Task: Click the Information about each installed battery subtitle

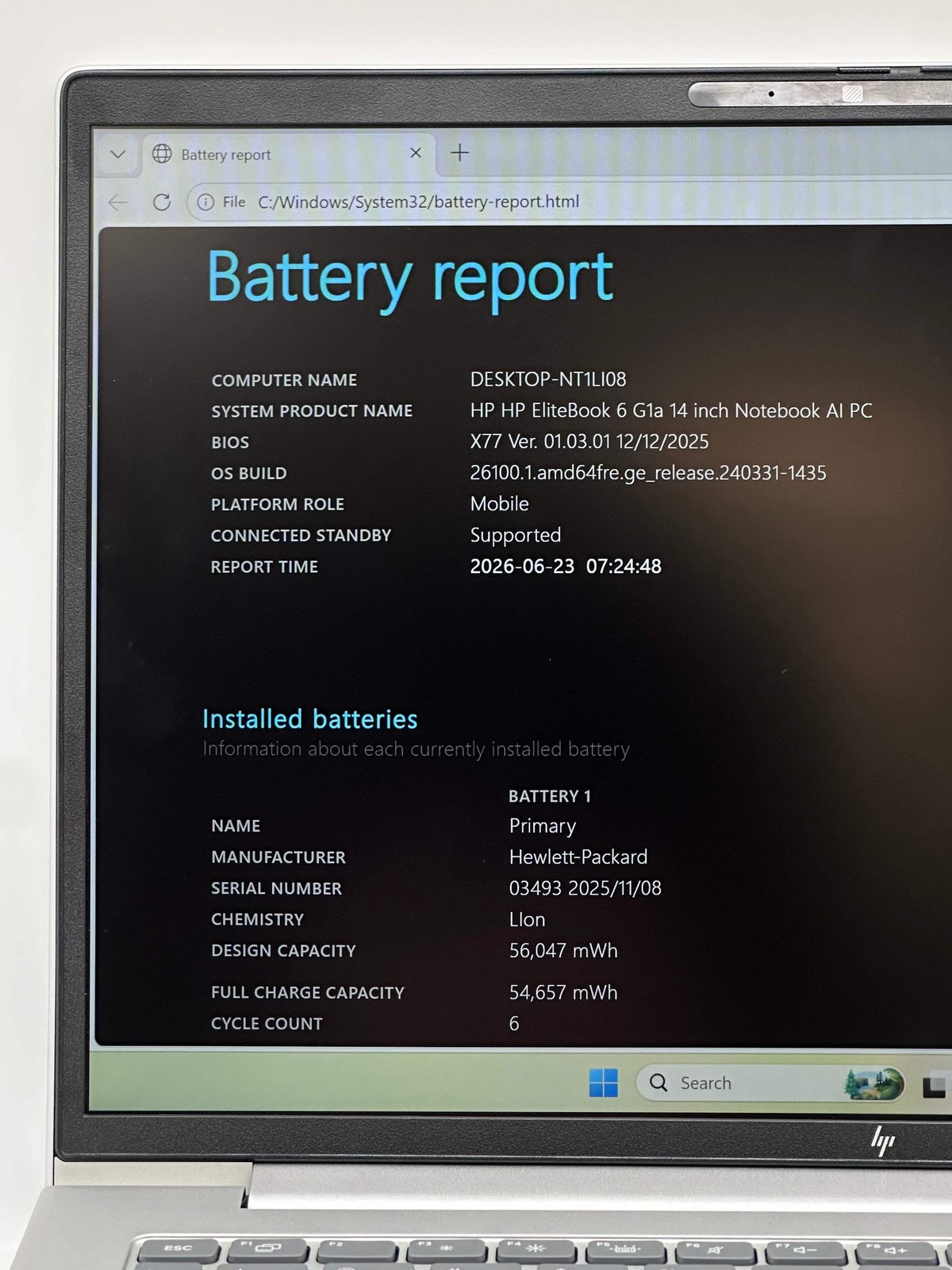Action: point(416,749)
